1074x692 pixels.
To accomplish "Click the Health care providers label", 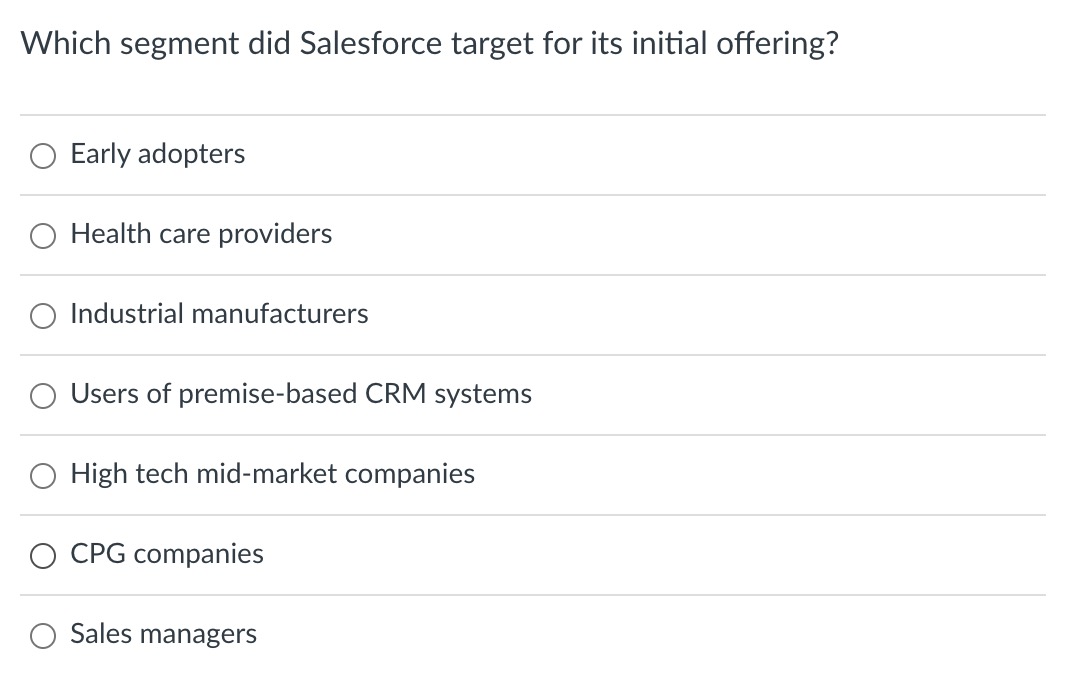I will click(201, 234).
